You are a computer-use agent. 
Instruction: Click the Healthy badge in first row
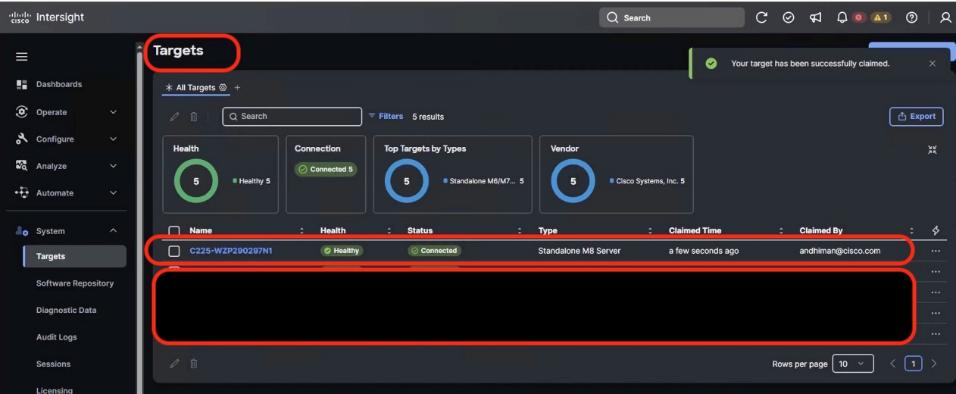click(x=341, y=251)
